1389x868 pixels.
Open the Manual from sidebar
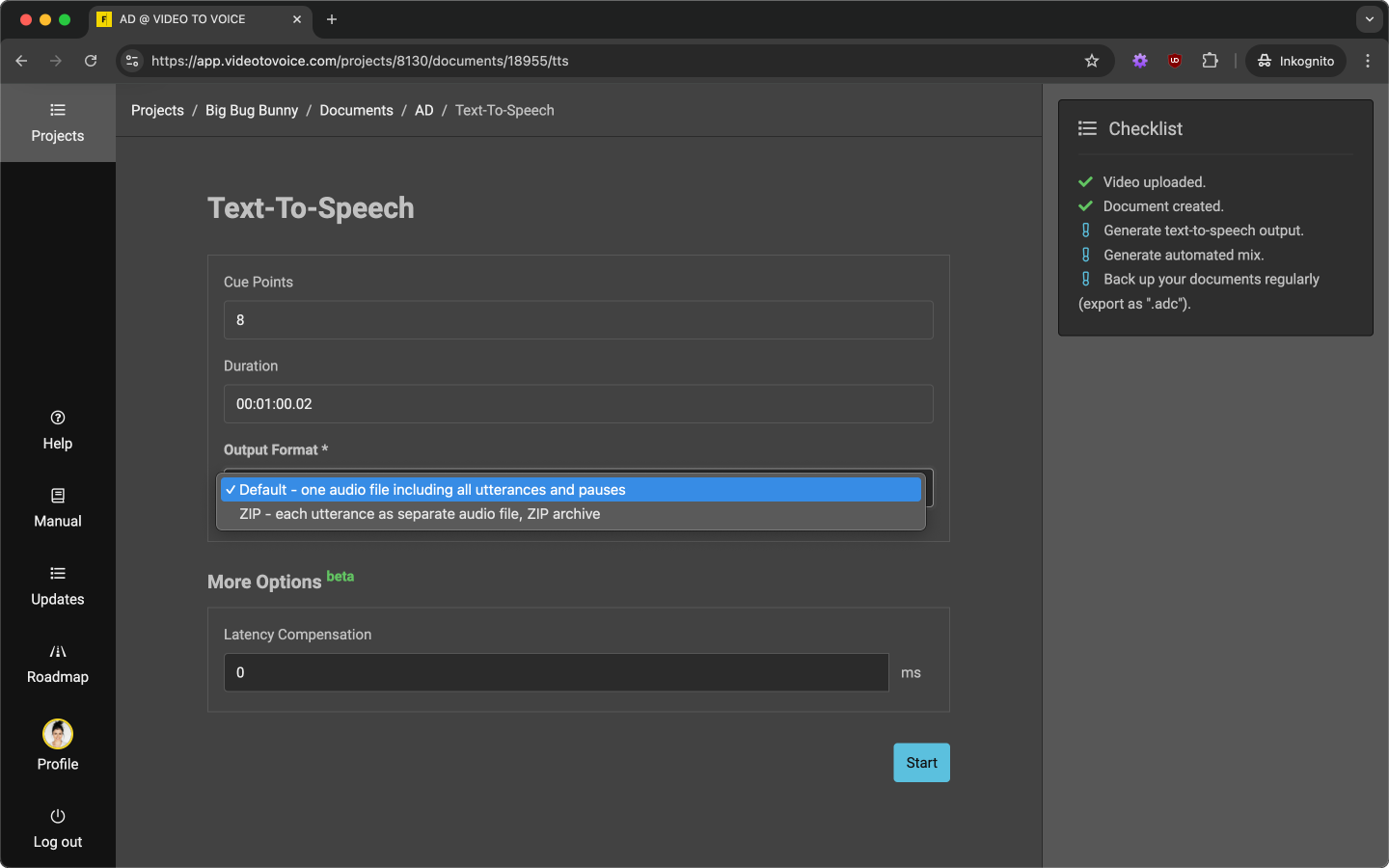point(57,508)
